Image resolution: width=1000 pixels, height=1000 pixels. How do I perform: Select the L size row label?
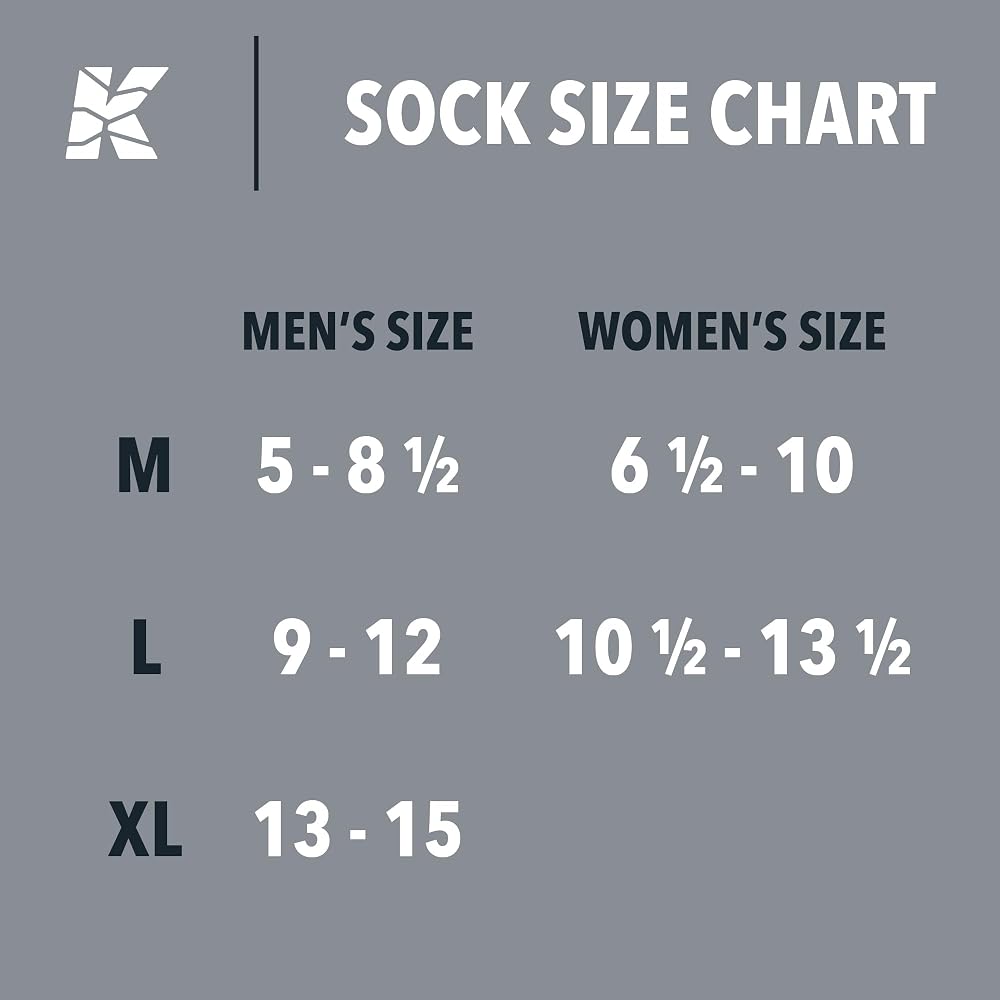click(x=147, y=647)
